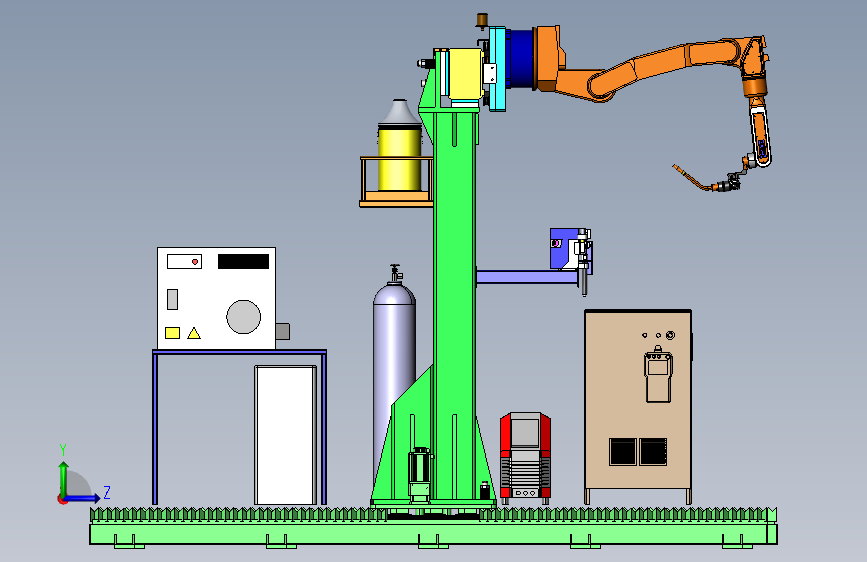Pick the yellow box atop the green column
Image resolution: width=867 pixels, height=562 pixels.
click(465, 74)
